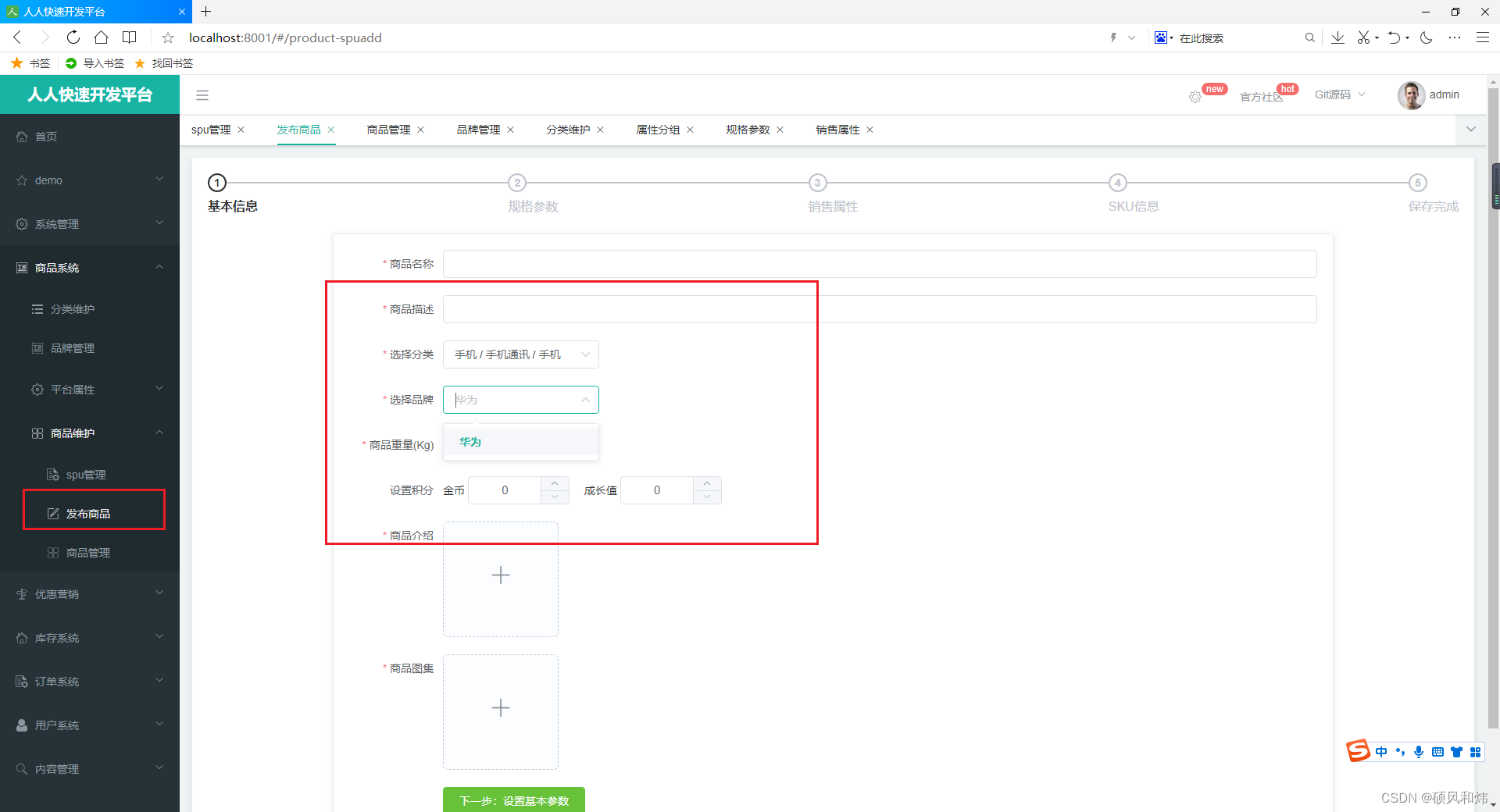Decrease the 金币 value with down arrow
Viewport: 1500px width, 812px height.
click(x=555, y=497)
